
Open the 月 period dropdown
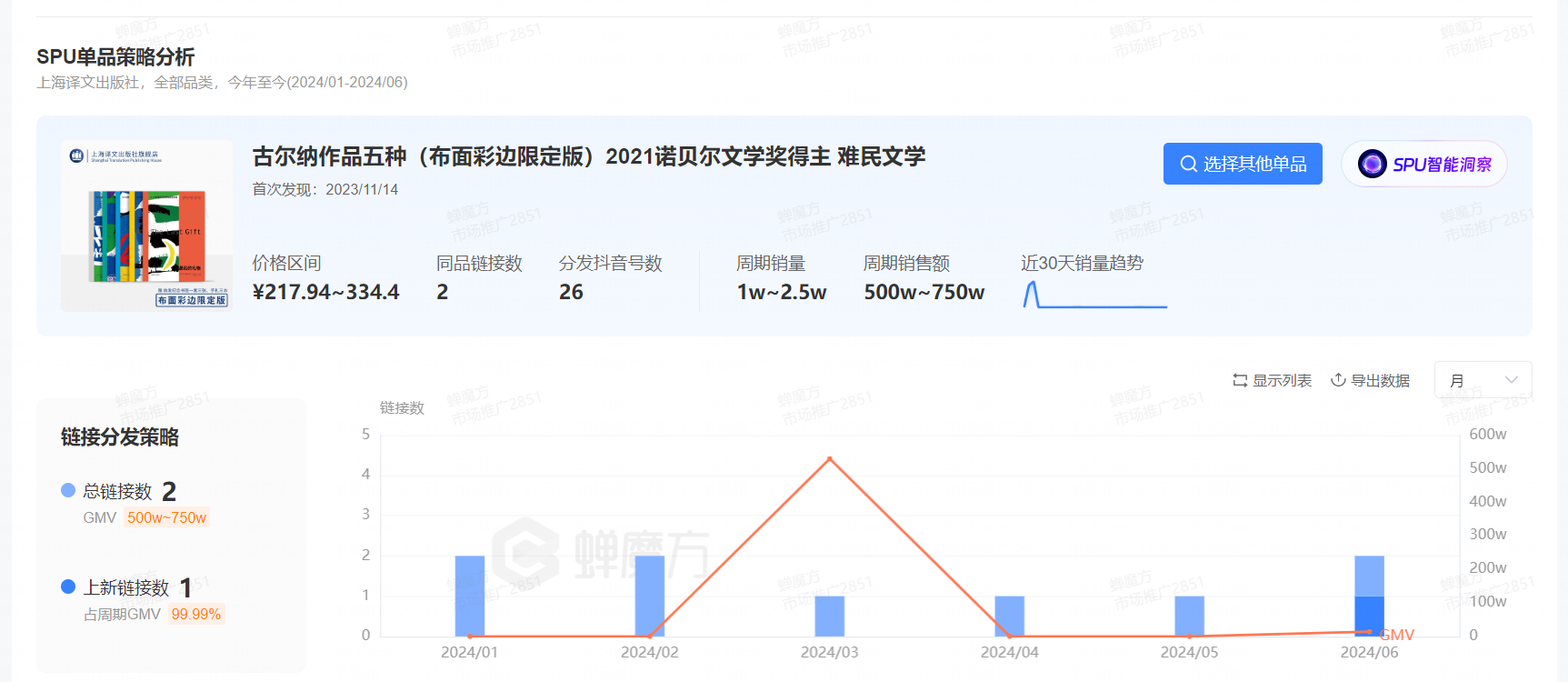tap(1482, 380)
